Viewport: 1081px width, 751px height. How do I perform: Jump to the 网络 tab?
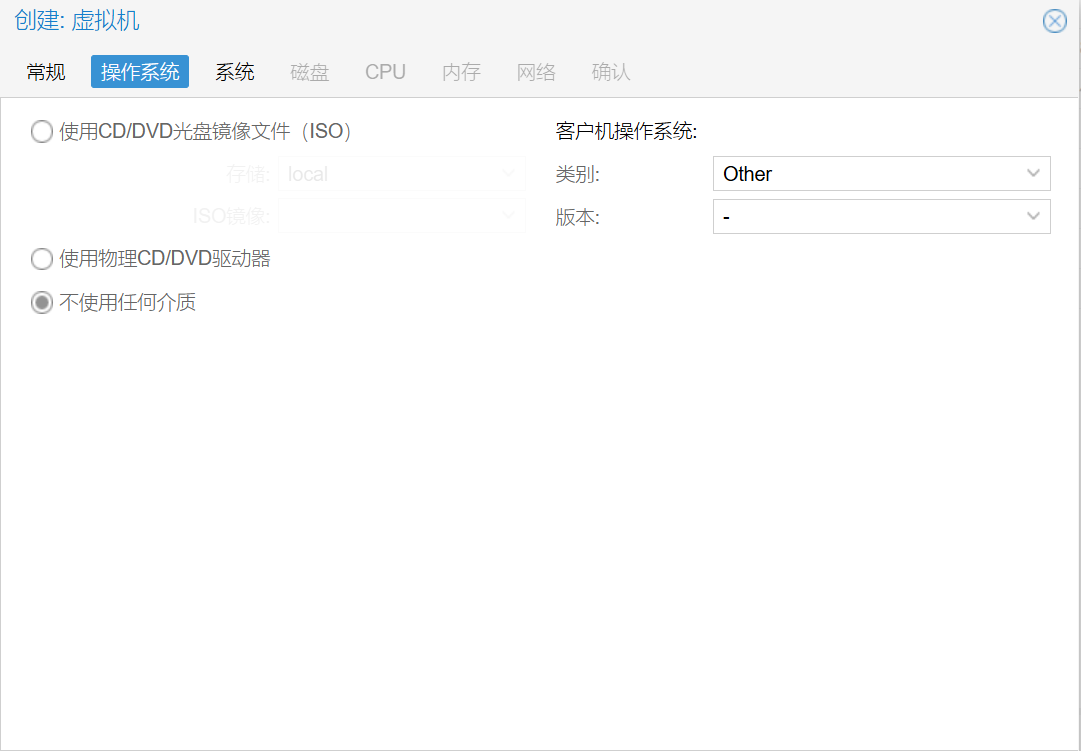pos(536,72)
